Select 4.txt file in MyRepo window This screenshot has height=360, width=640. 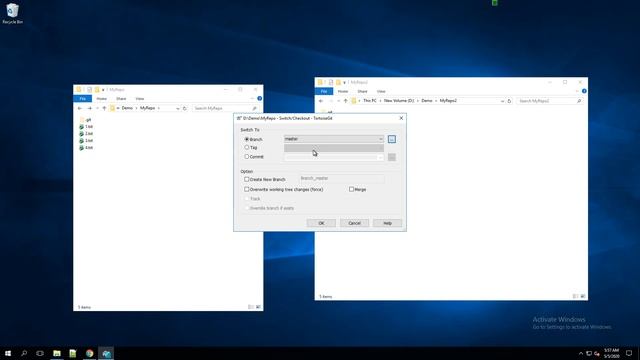(x=86, y=148)
